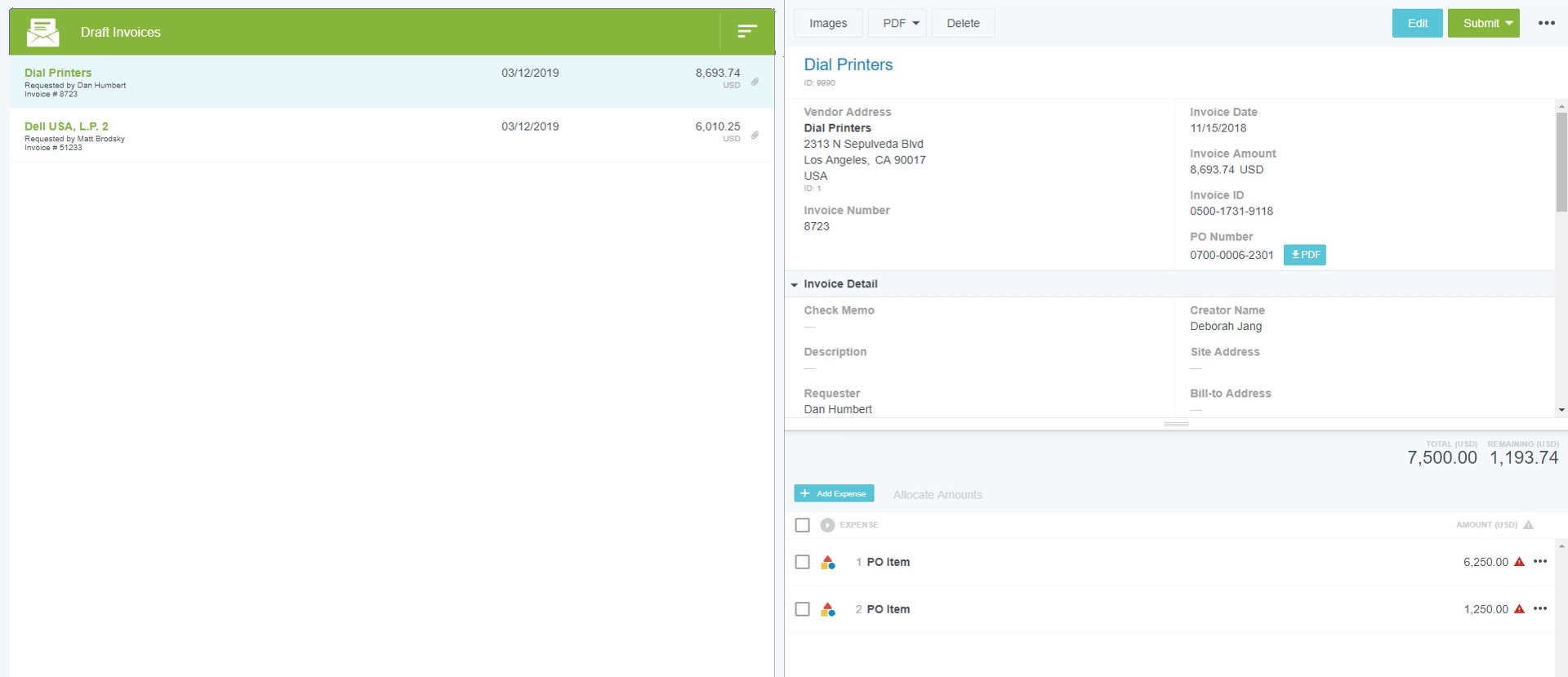This screenshot has height=677, width=1568.
Task: Collapse the Invoice Detail section
Action: (x=794, y=284)
